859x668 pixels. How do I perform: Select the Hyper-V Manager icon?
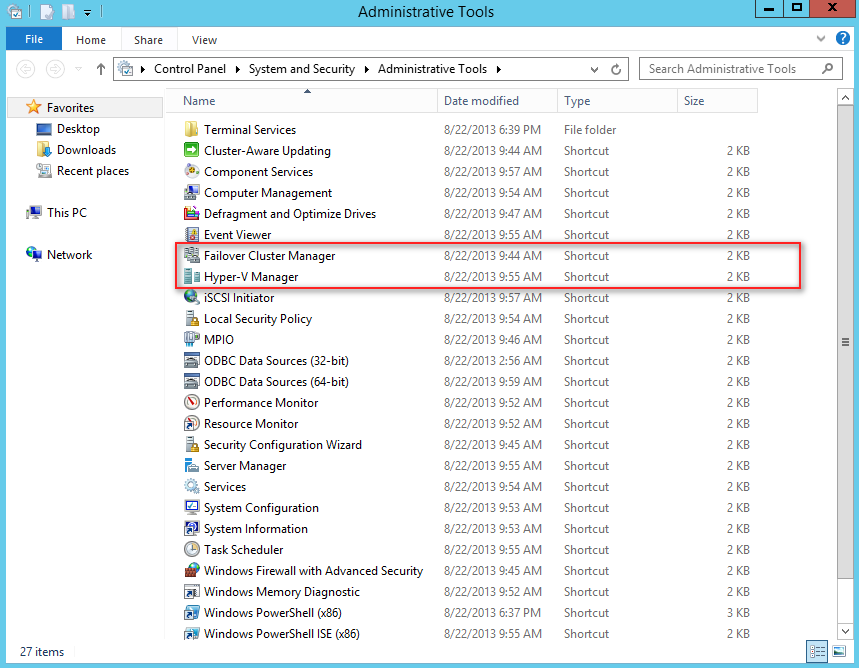[191, 277]
